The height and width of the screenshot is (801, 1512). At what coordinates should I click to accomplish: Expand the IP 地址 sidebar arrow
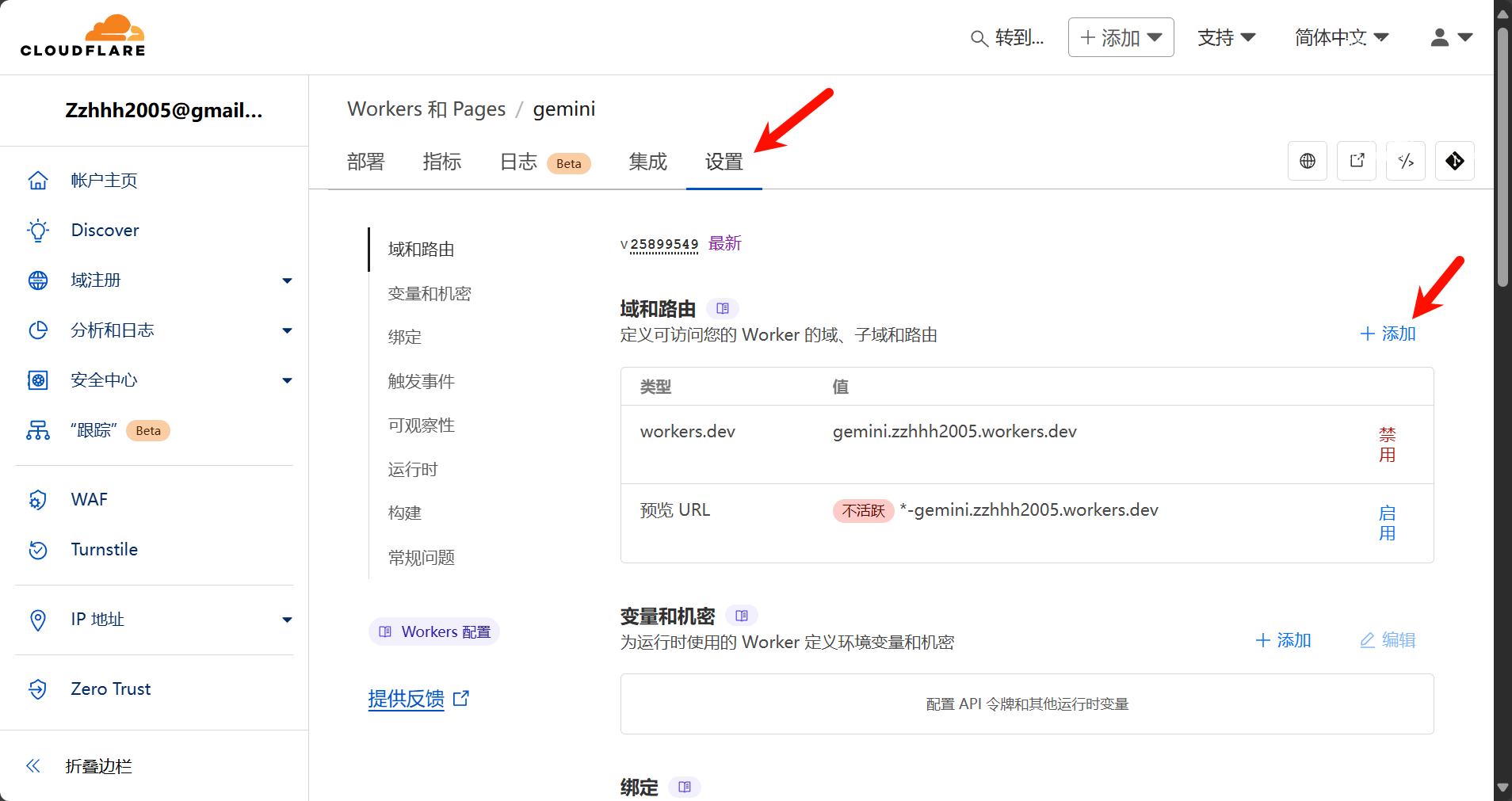click(x=287, y=620)
